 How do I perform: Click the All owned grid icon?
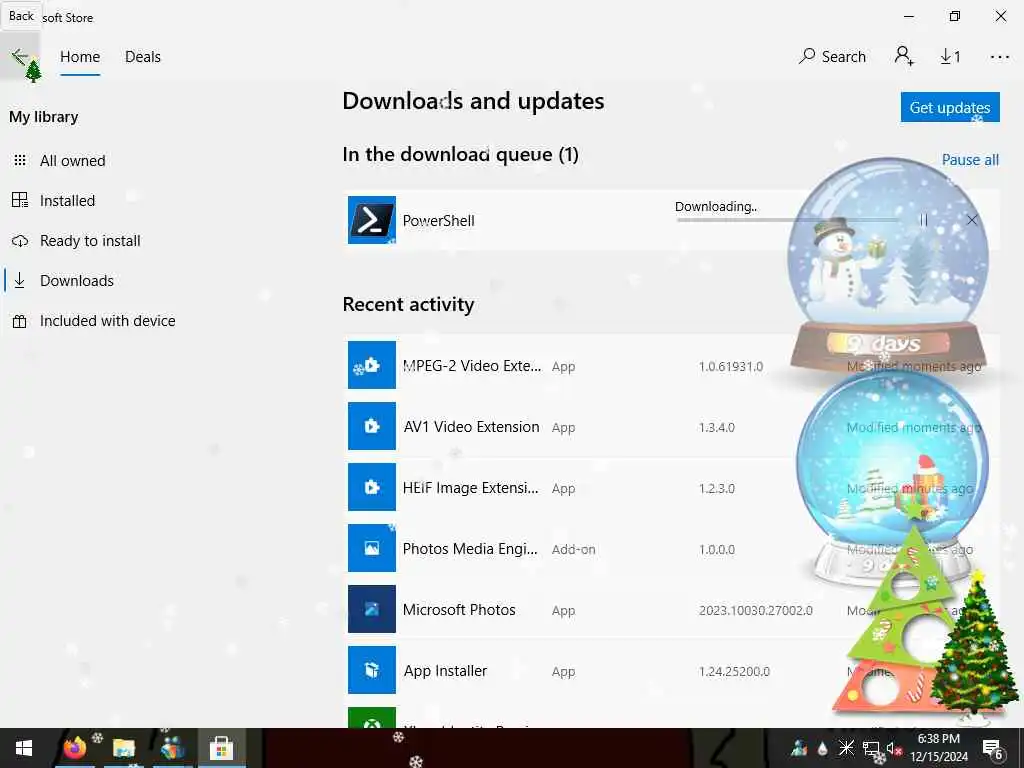(x=20, y=161)
